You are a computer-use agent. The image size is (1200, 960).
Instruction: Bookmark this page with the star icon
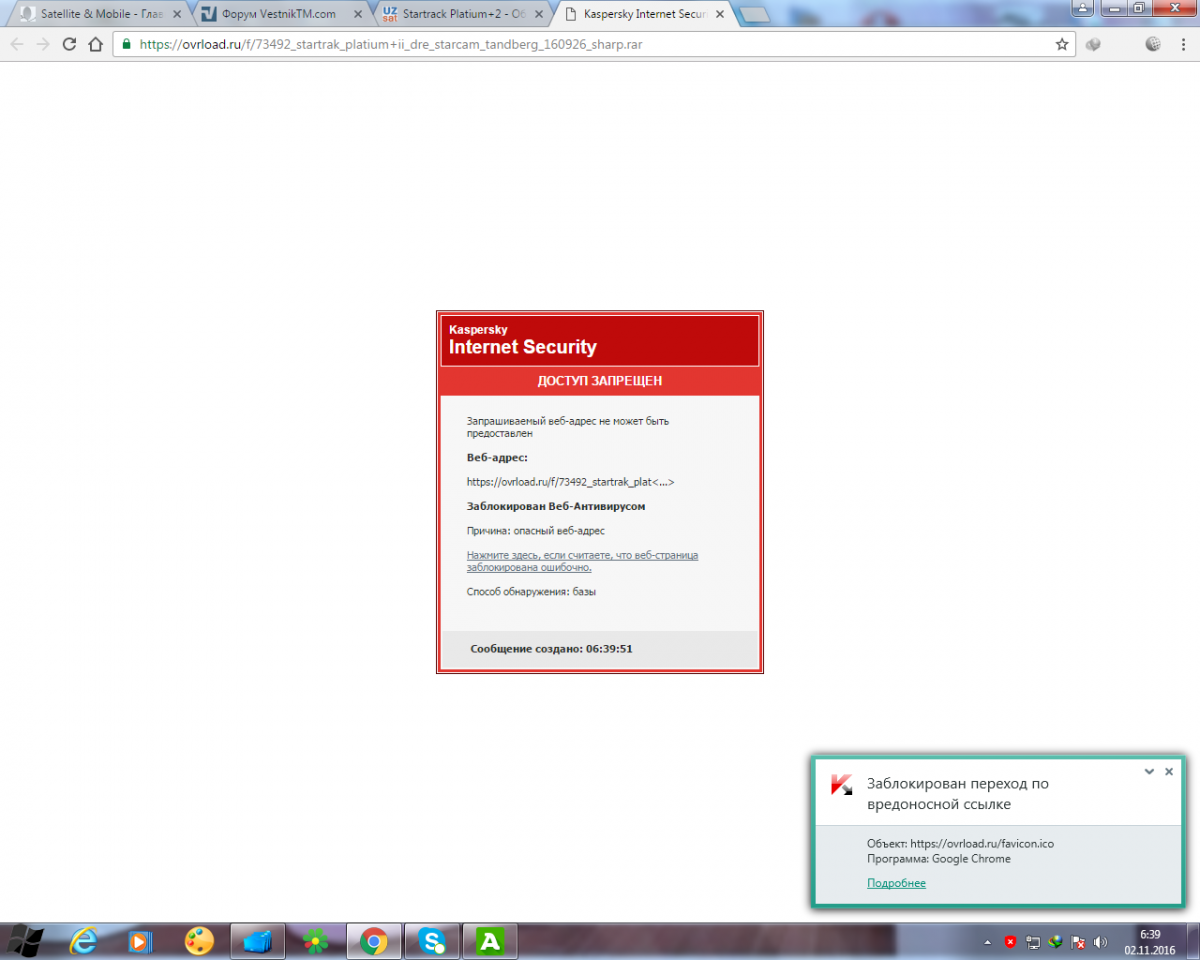click(x=1062, y=44)
